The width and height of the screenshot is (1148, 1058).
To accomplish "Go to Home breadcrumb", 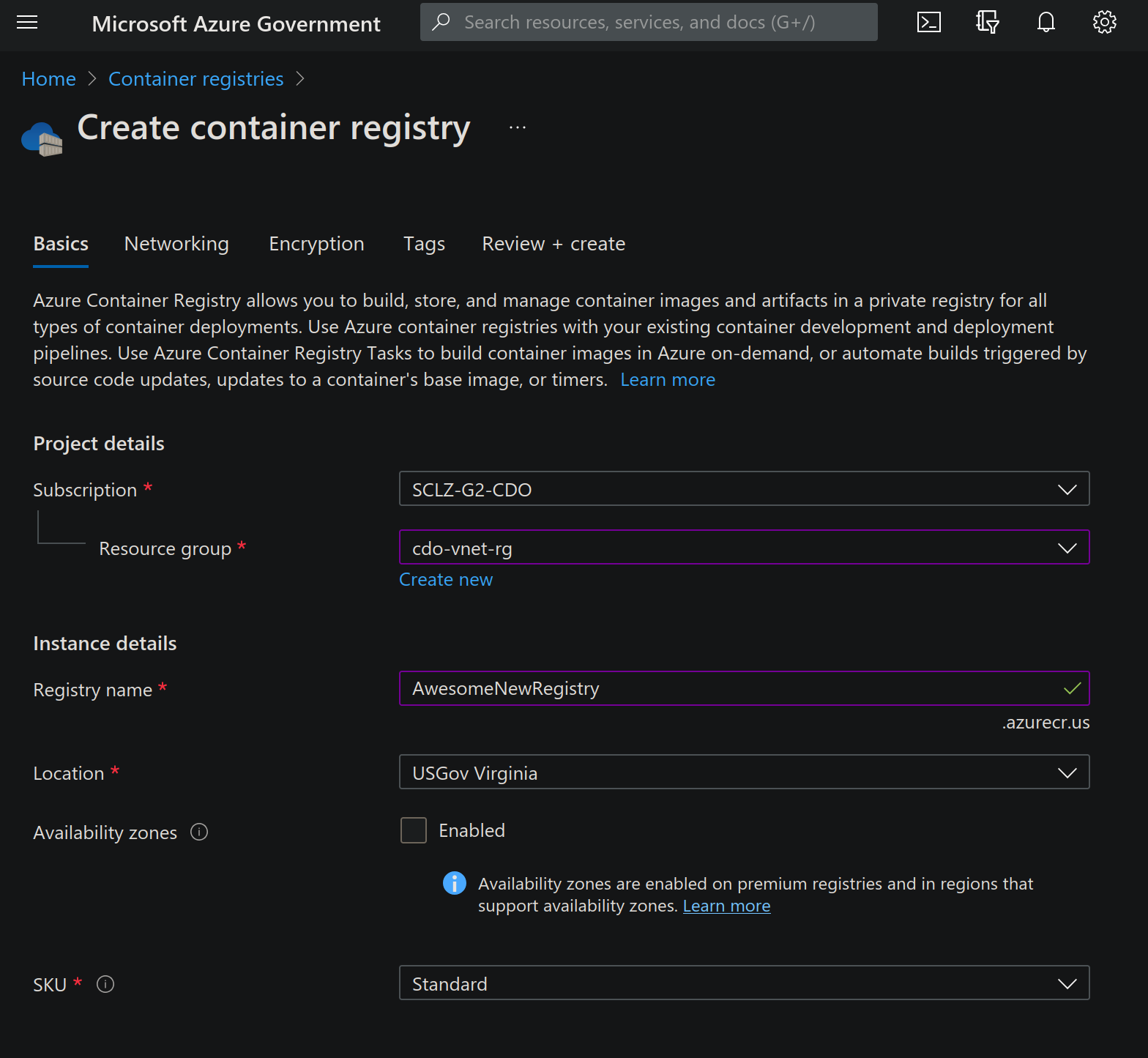I will tap(49, 78).
